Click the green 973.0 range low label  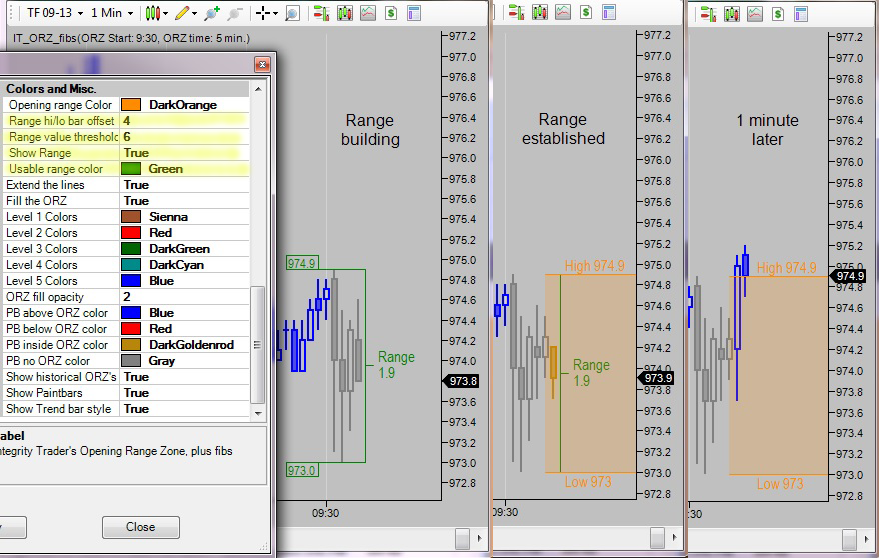point(302,470)
